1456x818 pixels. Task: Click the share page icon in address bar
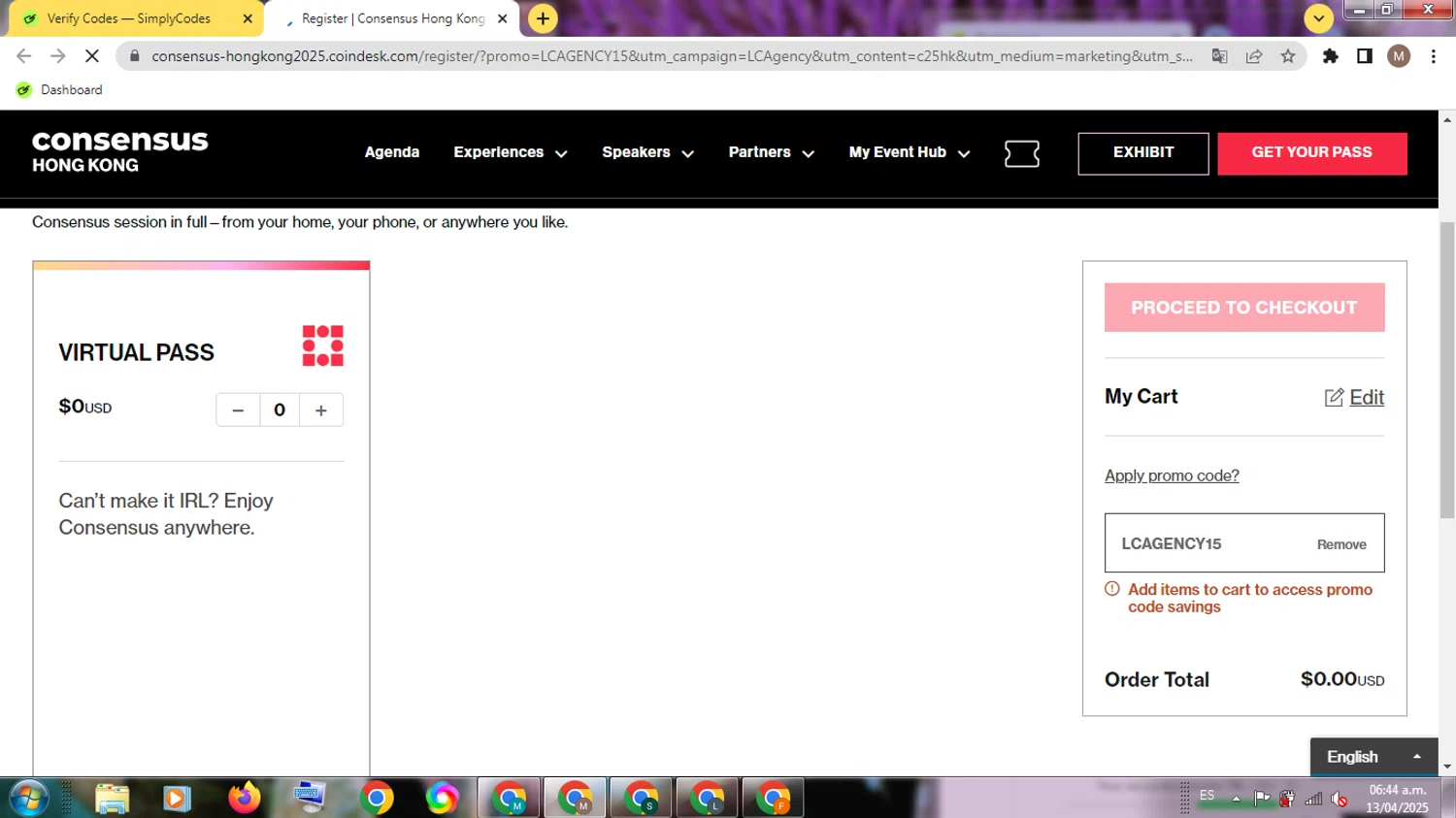click(1253, 56)
